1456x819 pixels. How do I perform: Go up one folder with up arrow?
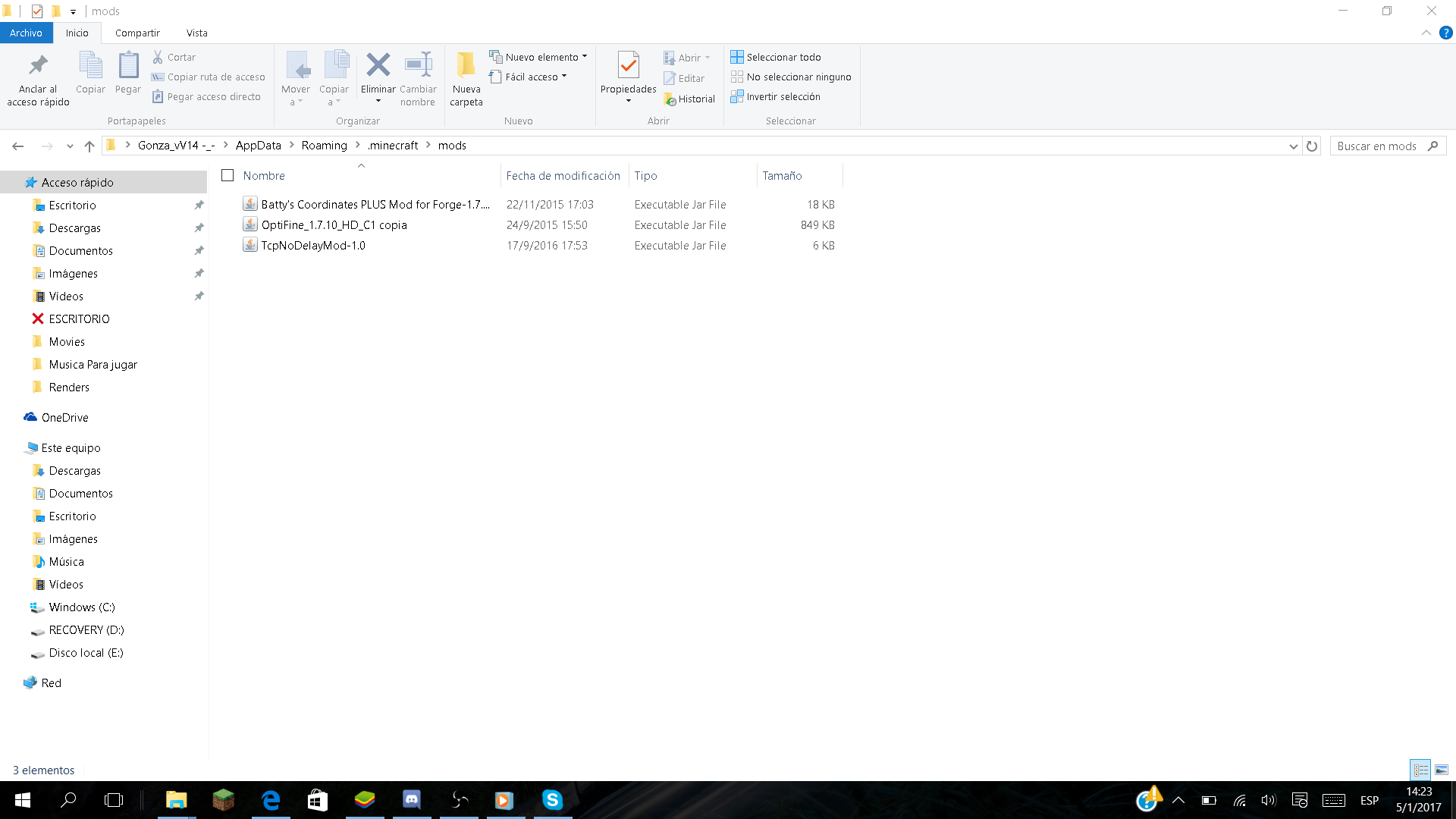point(89,146)
